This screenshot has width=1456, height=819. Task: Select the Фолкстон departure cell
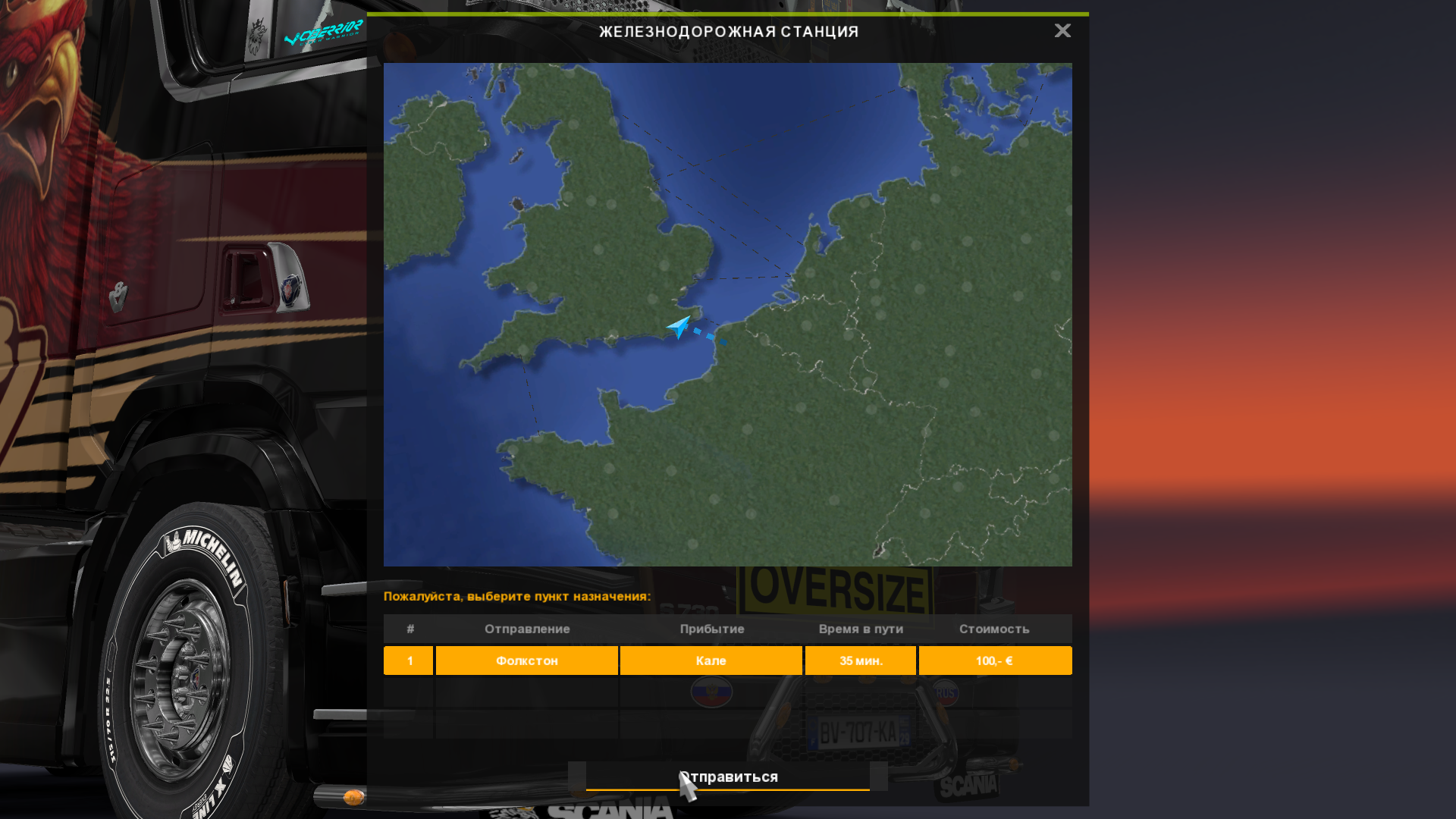(527, 661)
